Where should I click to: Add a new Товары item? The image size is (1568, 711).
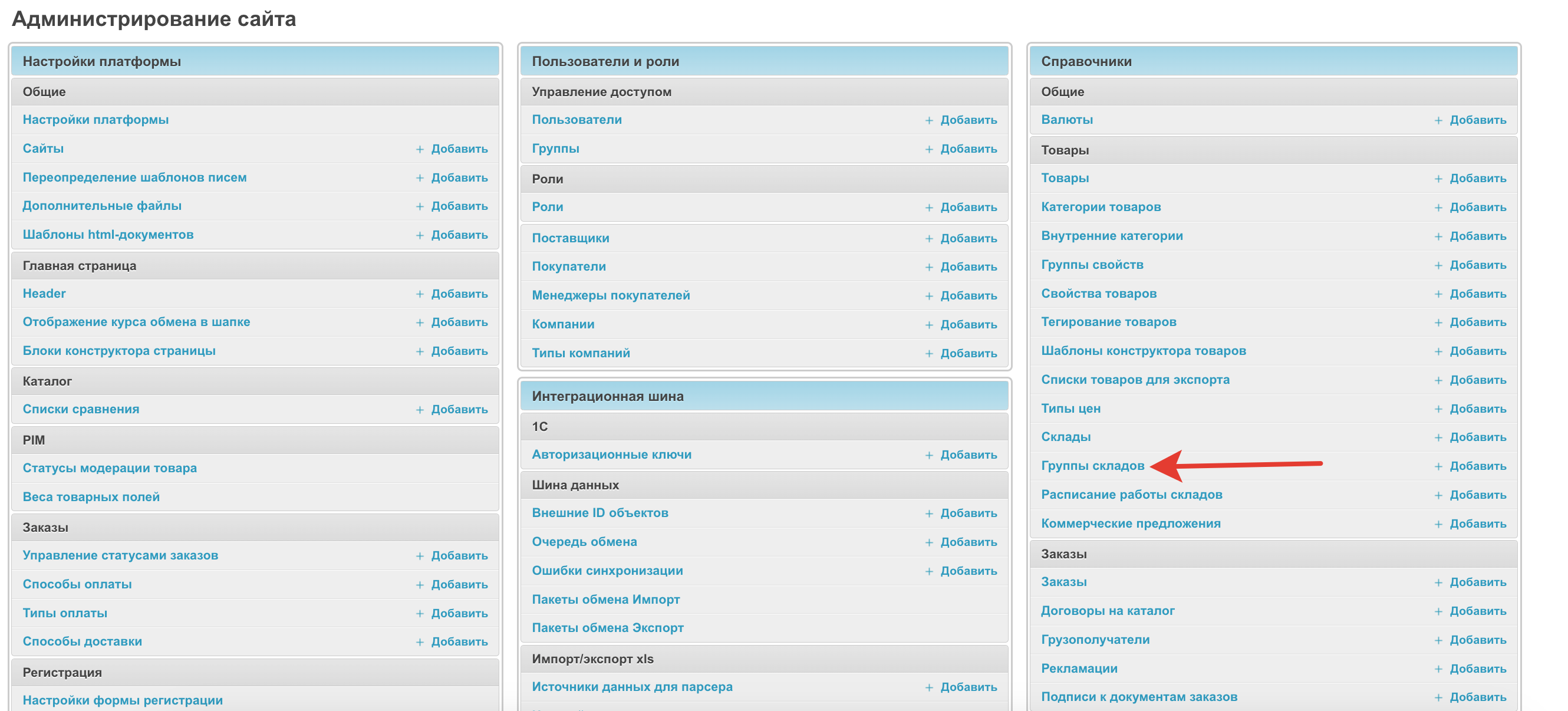tap(1477, 179)
